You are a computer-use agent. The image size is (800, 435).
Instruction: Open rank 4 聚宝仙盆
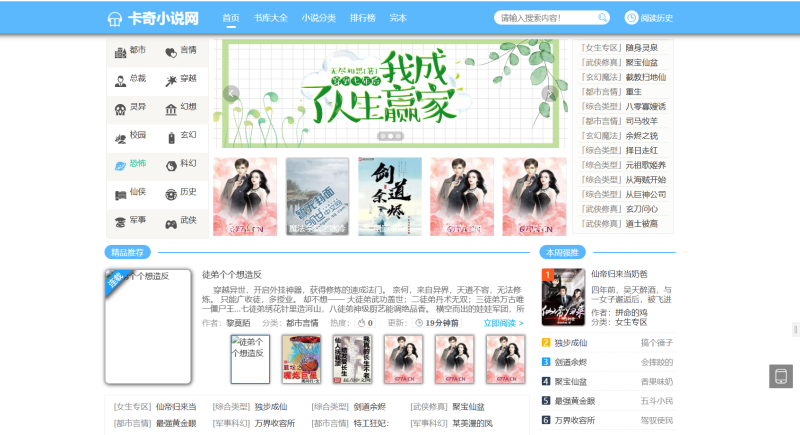pyautogui.click(x=571, y=381)
